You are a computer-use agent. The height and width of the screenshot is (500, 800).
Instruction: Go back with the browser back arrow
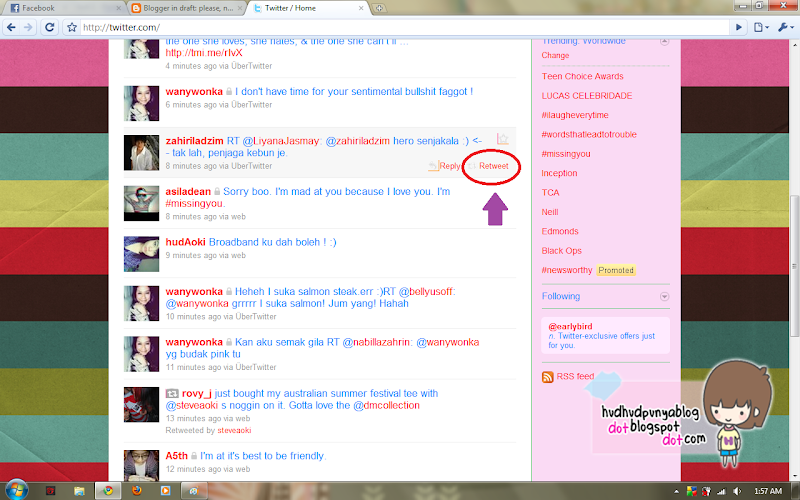click(x=11, y=27)
